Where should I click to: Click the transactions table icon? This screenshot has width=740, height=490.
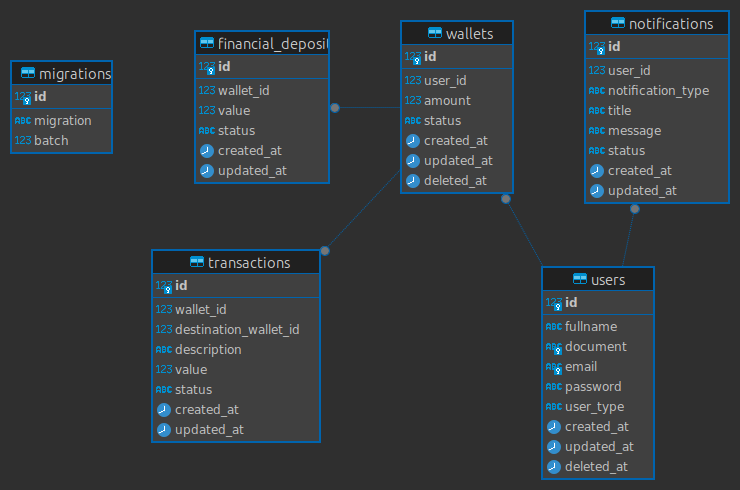[x=197, y=263]
